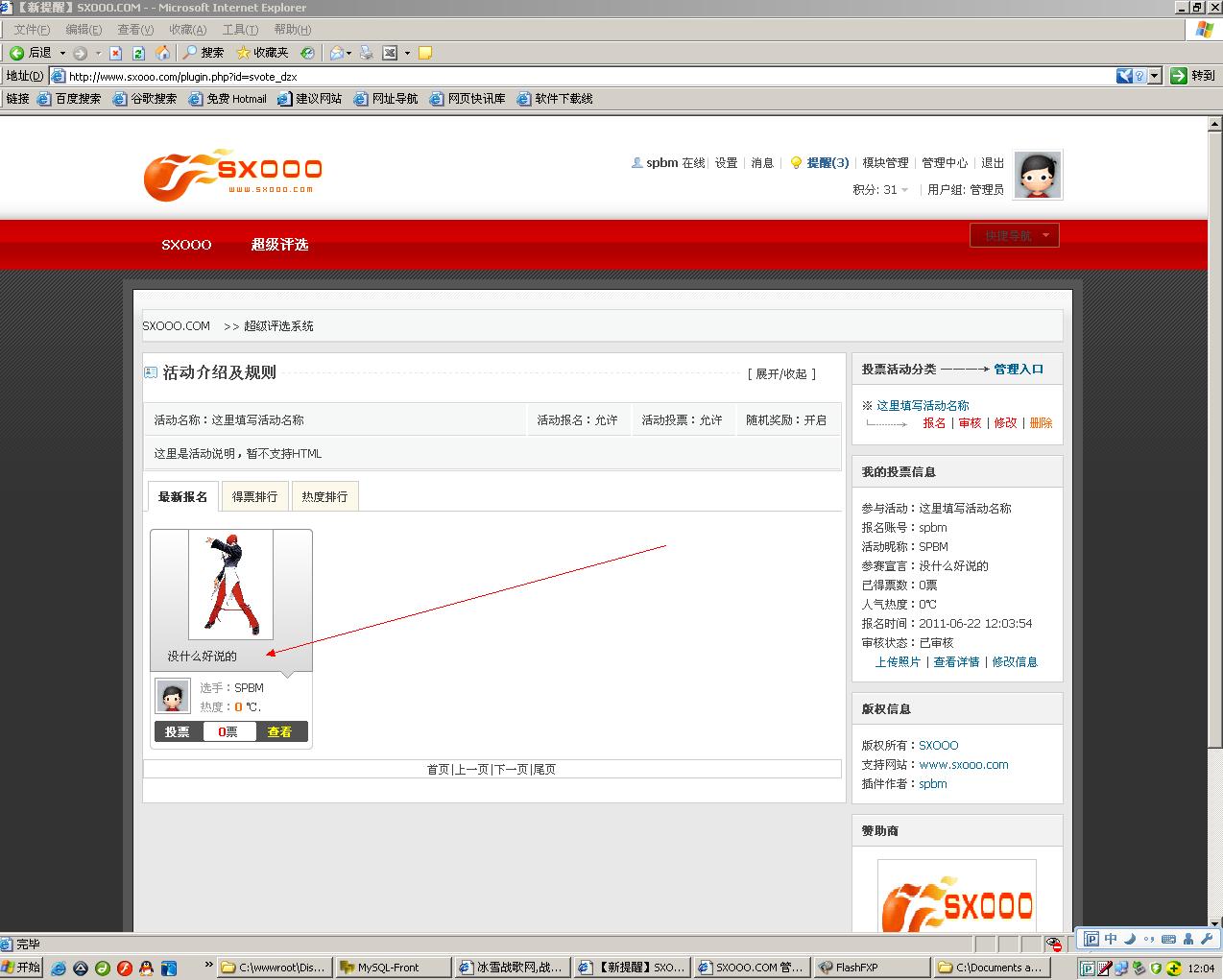Select the 最新报名 tab
This screenshot has height=980, width=1223.
pos(182,496)
